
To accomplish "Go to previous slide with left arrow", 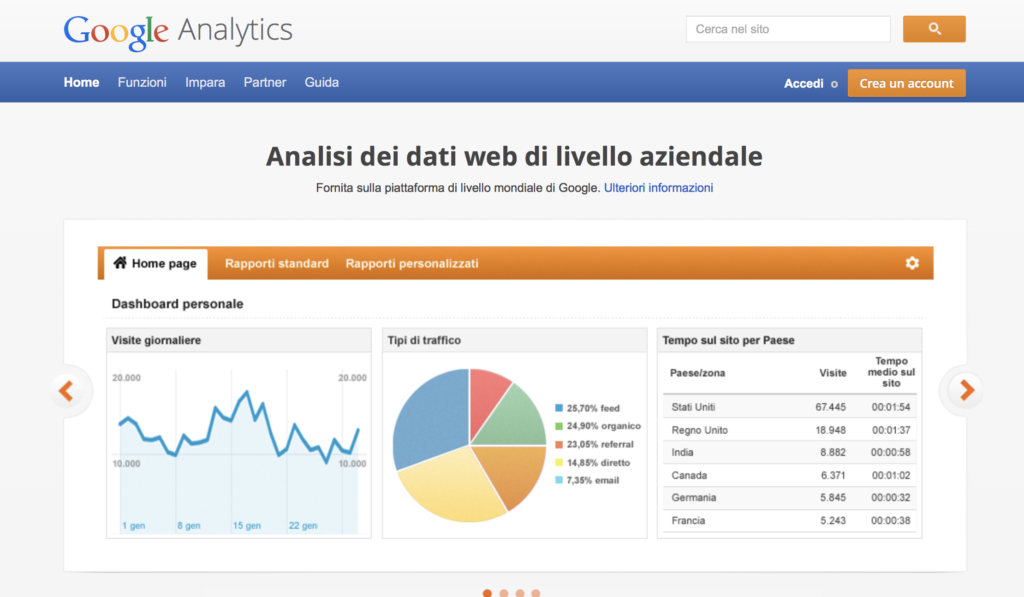I will tap(66, 391).
